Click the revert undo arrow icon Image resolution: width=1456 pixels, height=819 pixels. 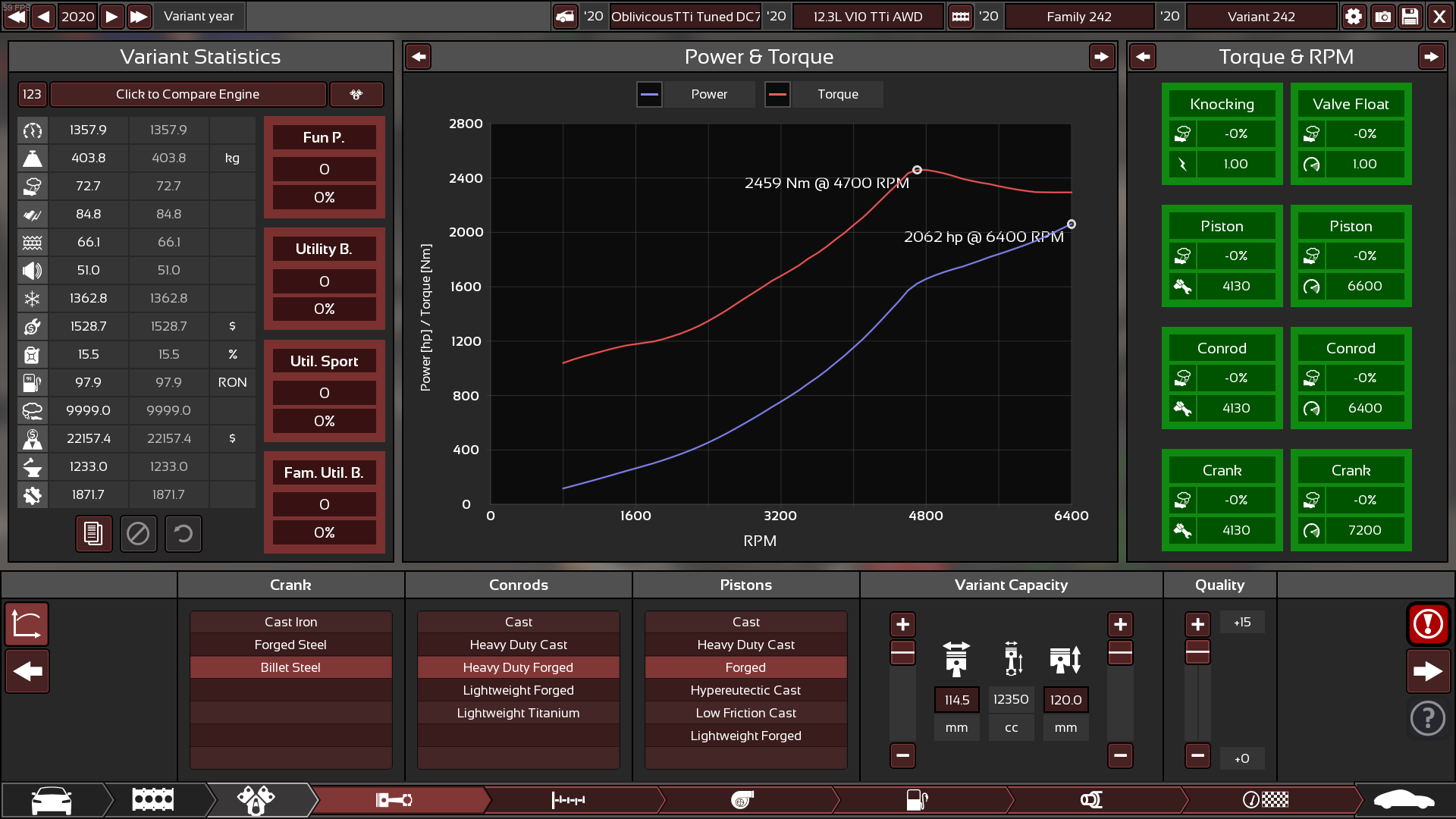tap(183, 533)
